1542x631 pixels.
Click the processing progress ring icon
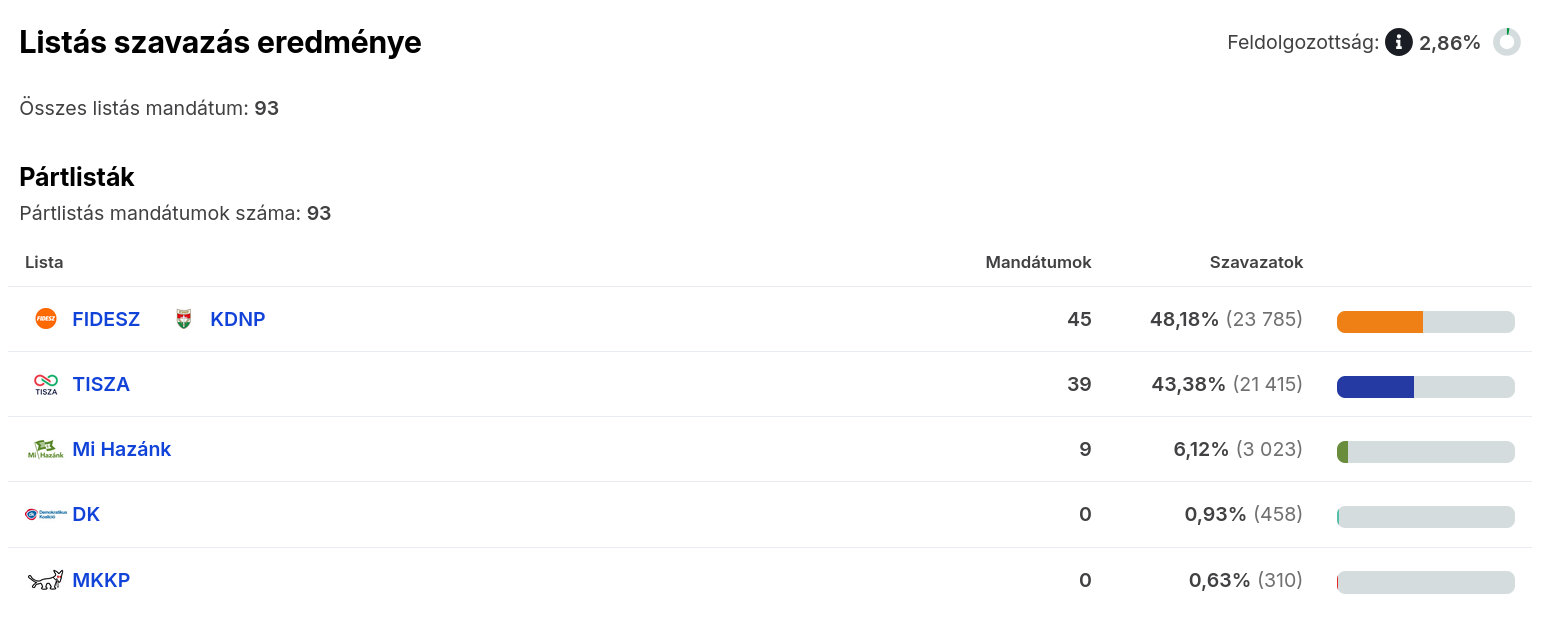(1506, 42)
